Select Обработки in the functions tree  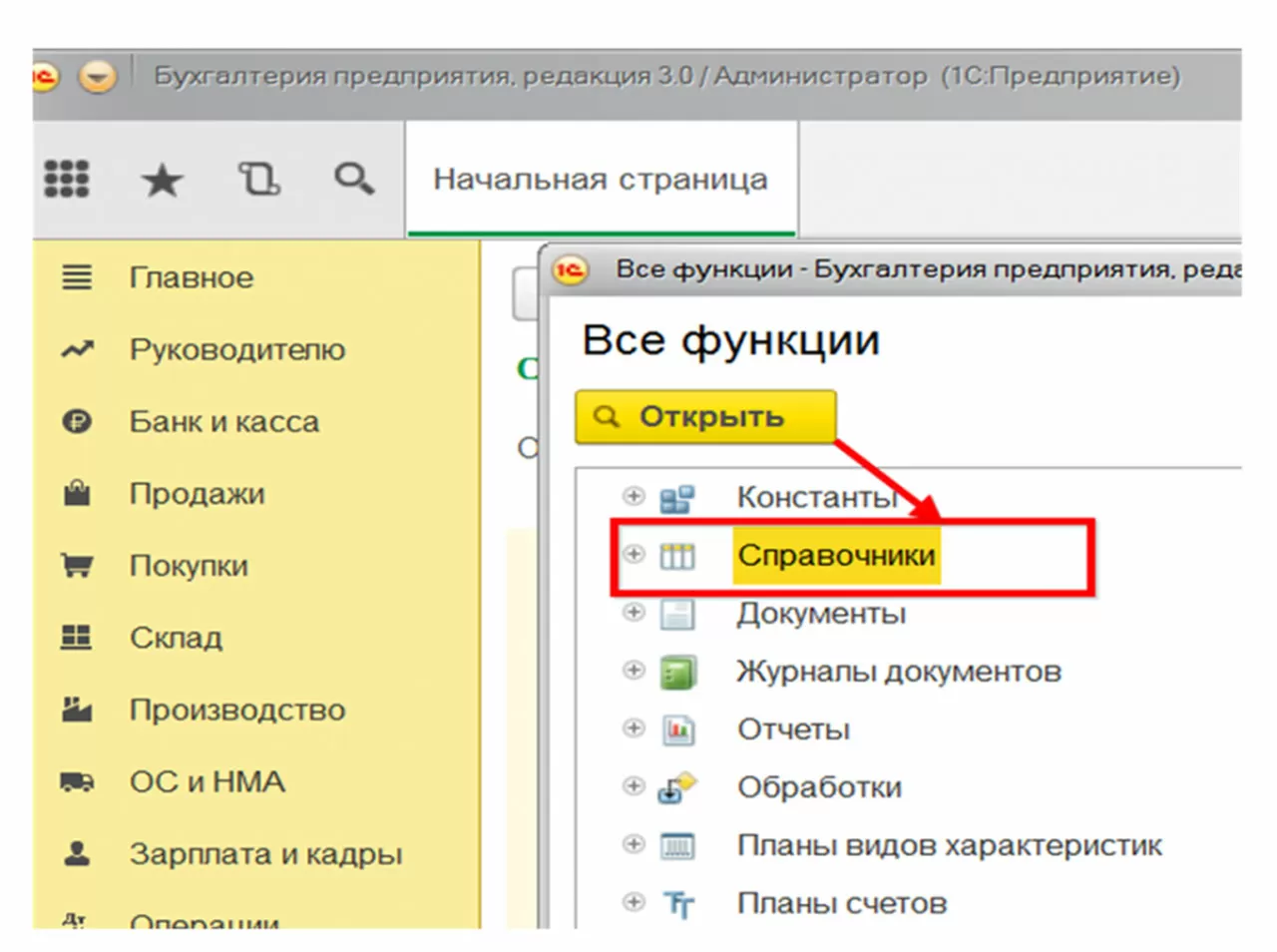click(819, 787)
